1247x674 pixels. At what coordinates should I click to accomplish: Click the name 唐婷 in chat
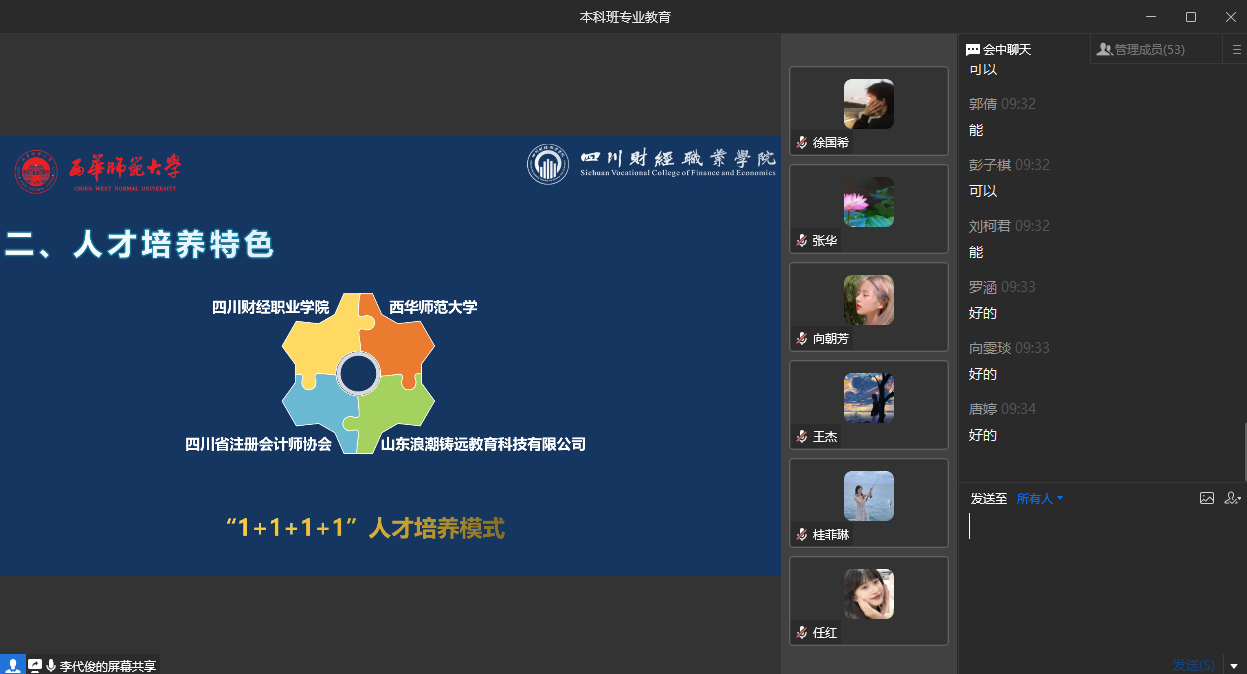tap(983, 409)
